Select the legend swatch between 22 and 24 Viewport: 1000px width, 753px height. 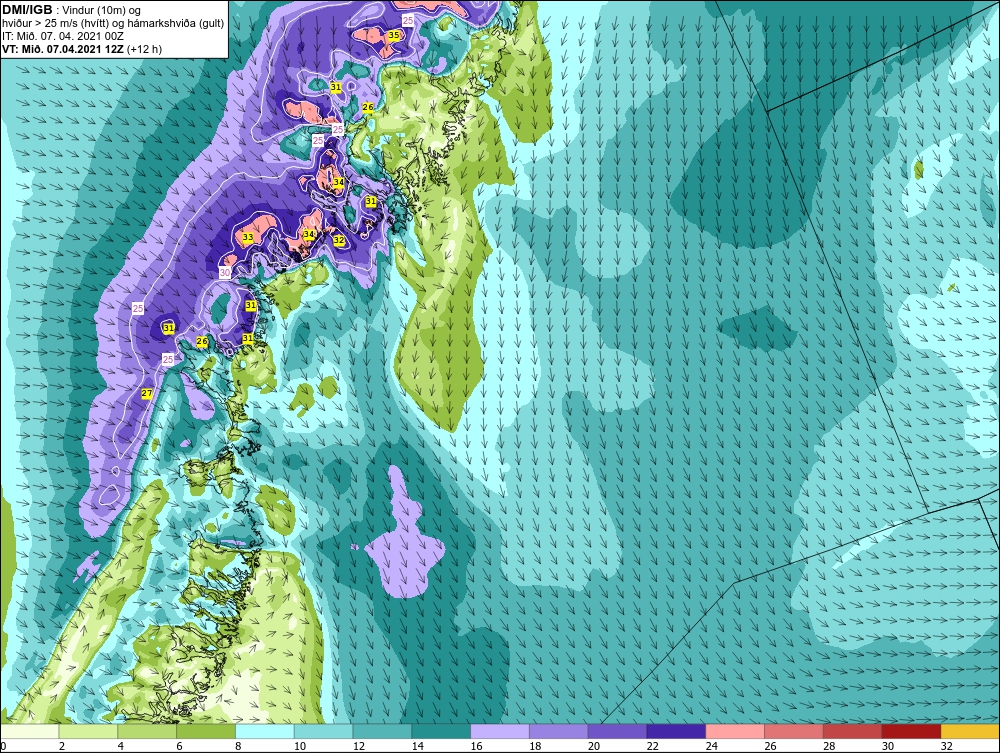click(676, 731)
